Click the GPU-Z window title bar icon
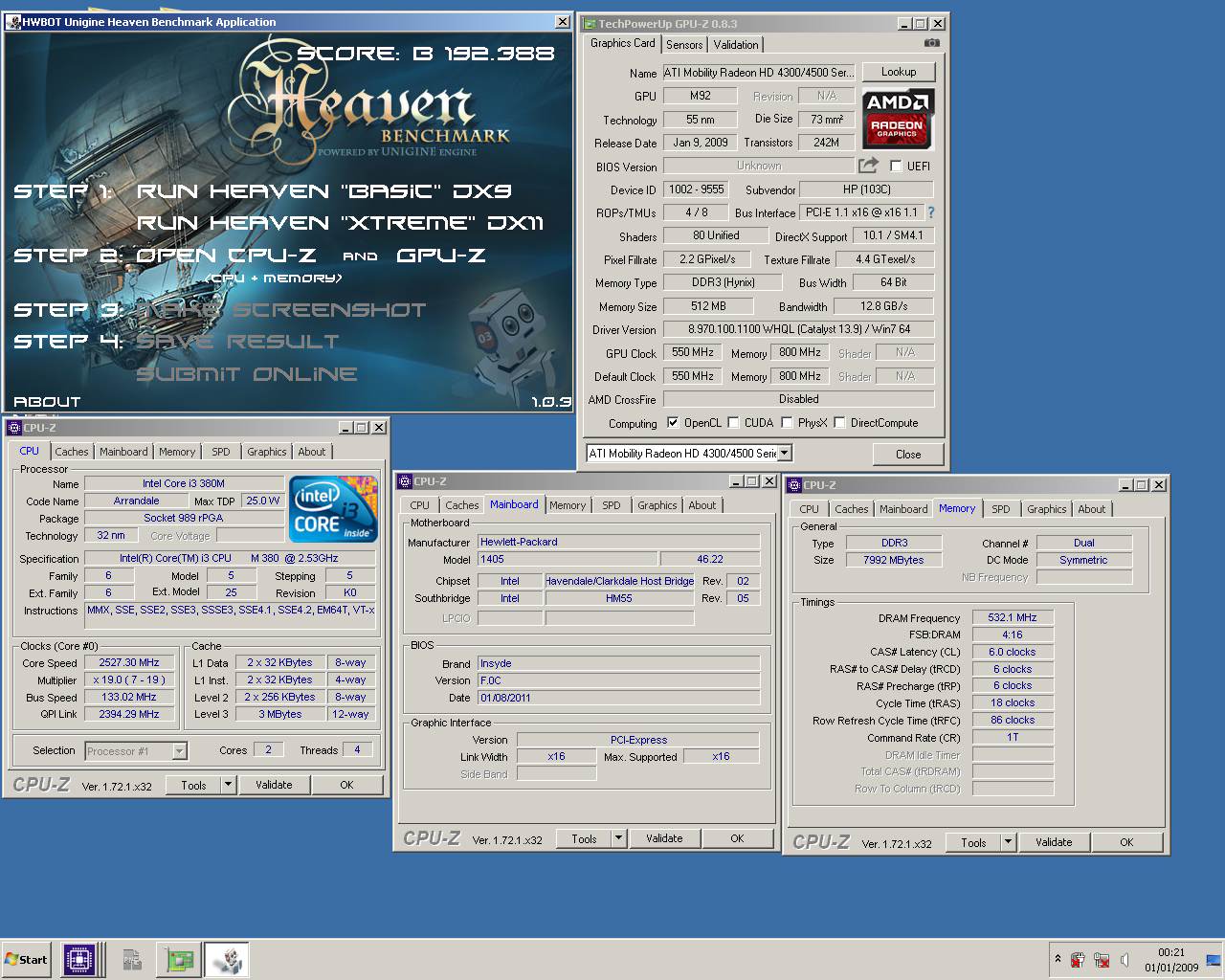The width and height of the screenshot is (1225, 980). [590, 24]
